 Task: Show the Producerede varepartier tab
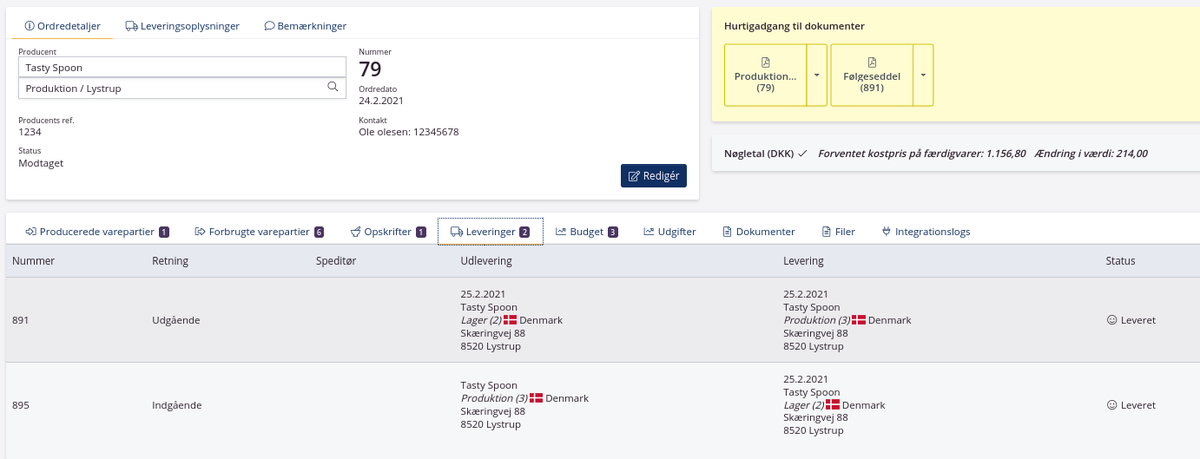coord(97,231)
